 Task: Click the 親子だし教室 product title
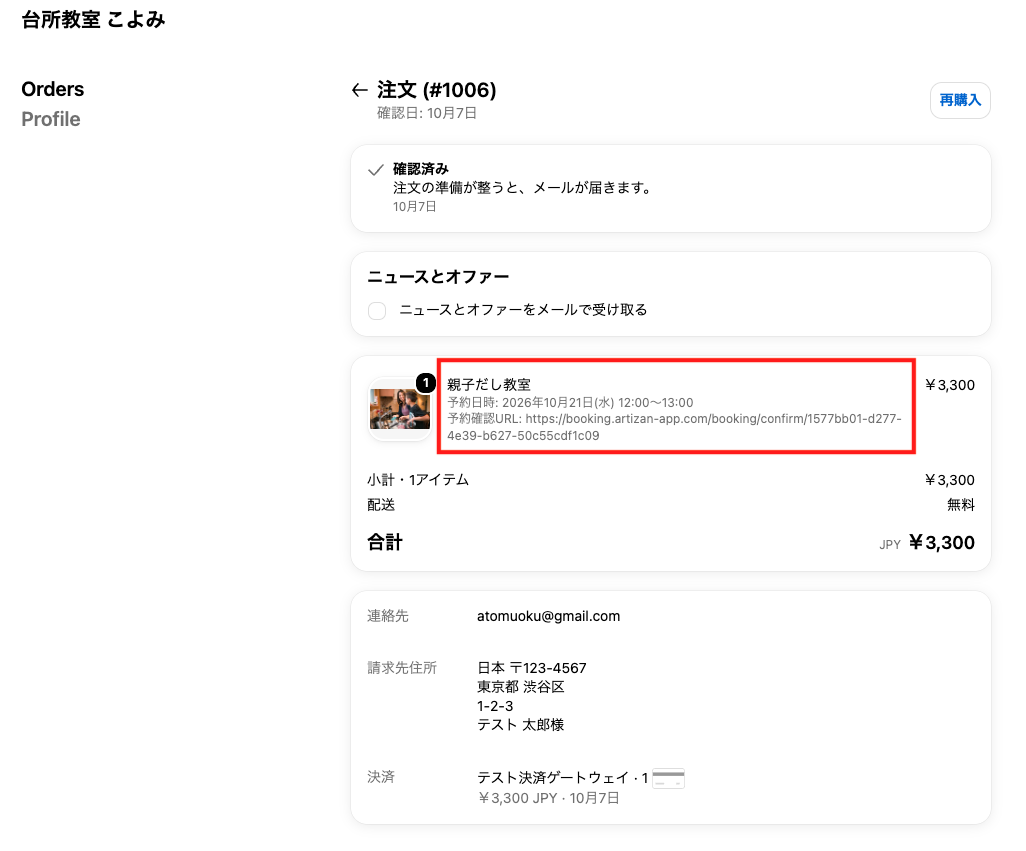click(489, 385)
